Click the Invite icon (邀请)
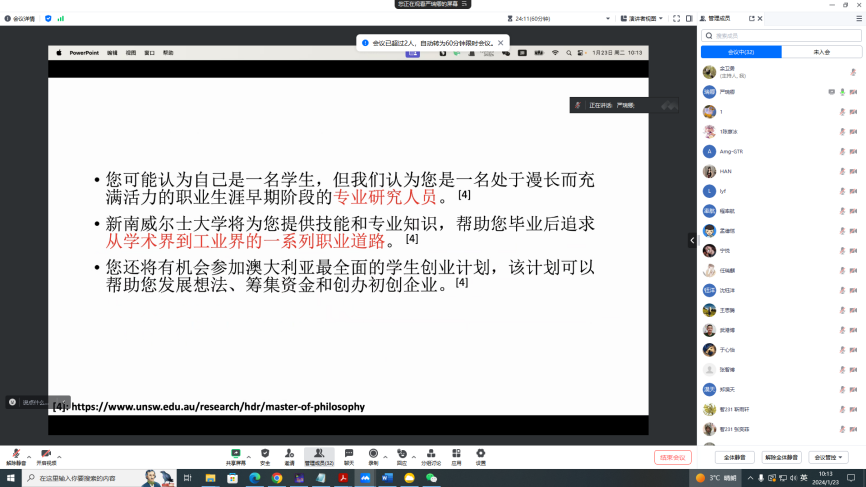Image resolution: width=866 pixels, height=487 pixels. [x=290, y=455]
